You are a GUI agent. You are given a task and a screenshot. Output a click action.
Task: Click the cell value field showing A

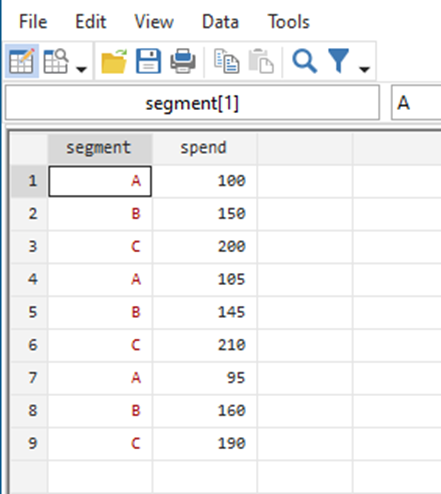(416, 103)
